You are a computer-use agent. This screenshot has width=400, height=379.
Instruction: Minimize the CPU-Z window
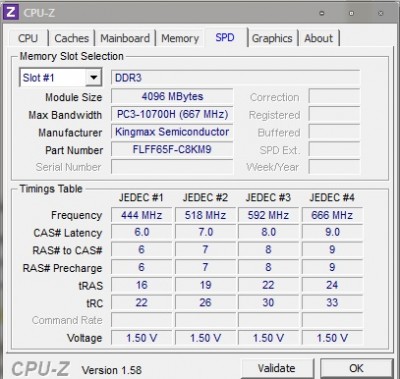pyautogui.click(x=322, y=13)
